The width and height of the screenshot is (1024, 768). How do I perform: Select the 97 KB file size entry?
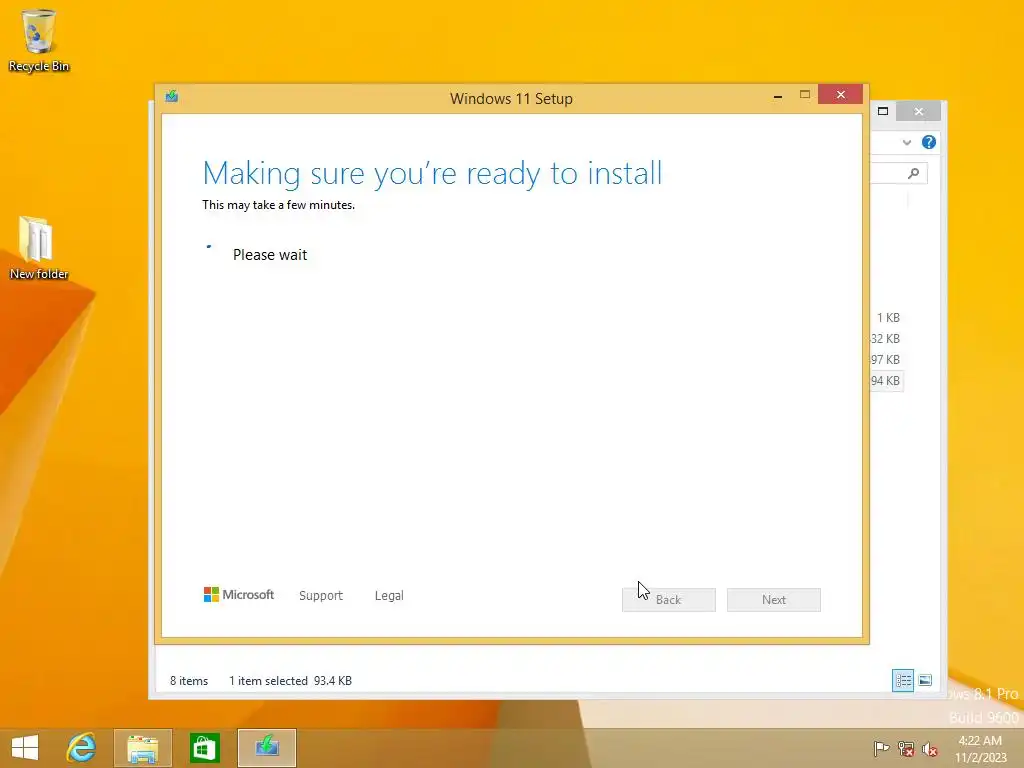point(886,360)
